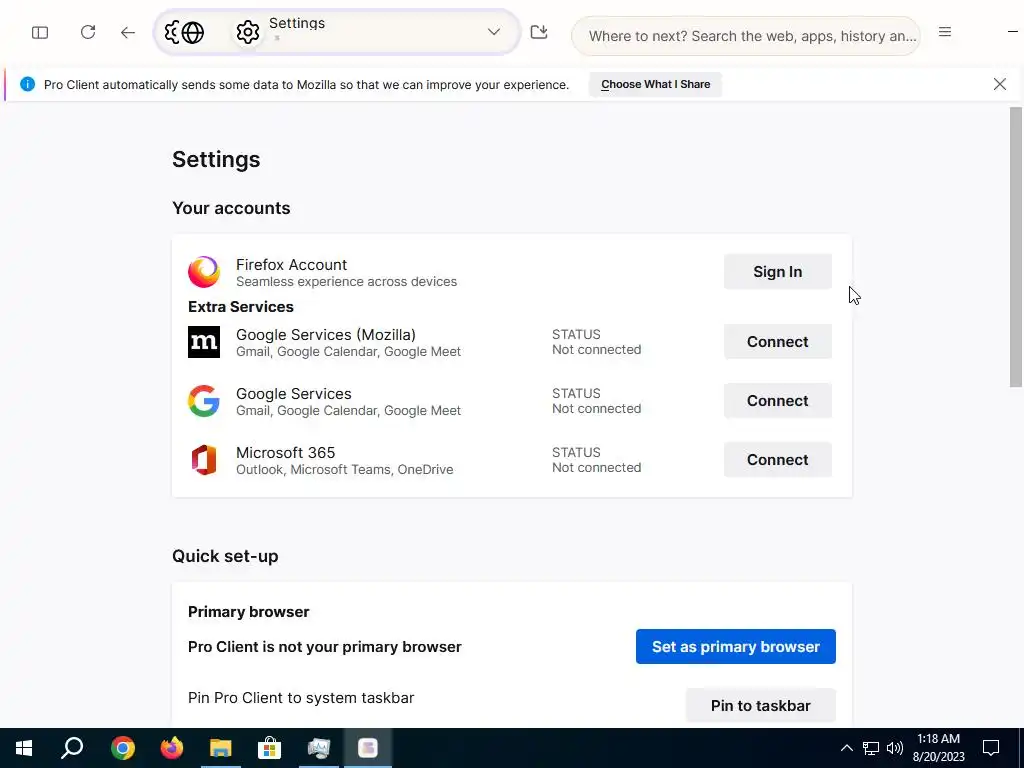Reload the page with refresh icon
The width and height of the screenshot is (1024, 768).
pos(88,32)
